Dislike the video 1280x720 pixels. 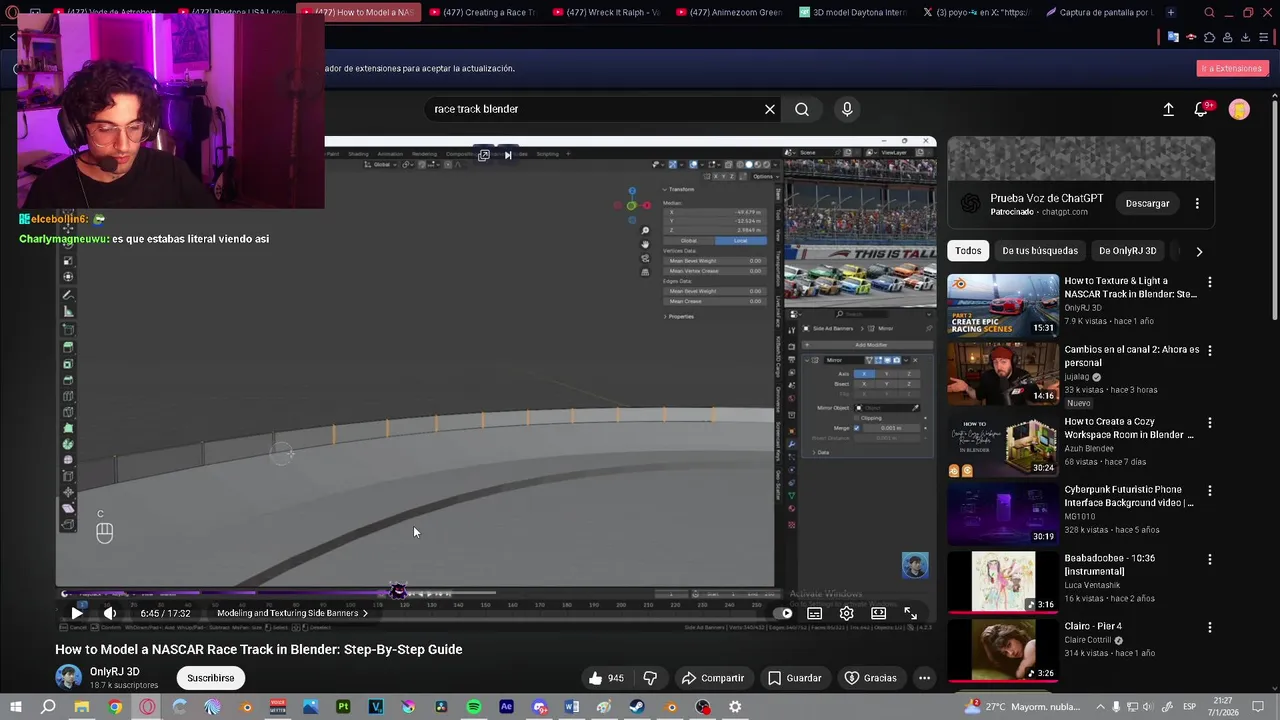click(x=650, y=678)
